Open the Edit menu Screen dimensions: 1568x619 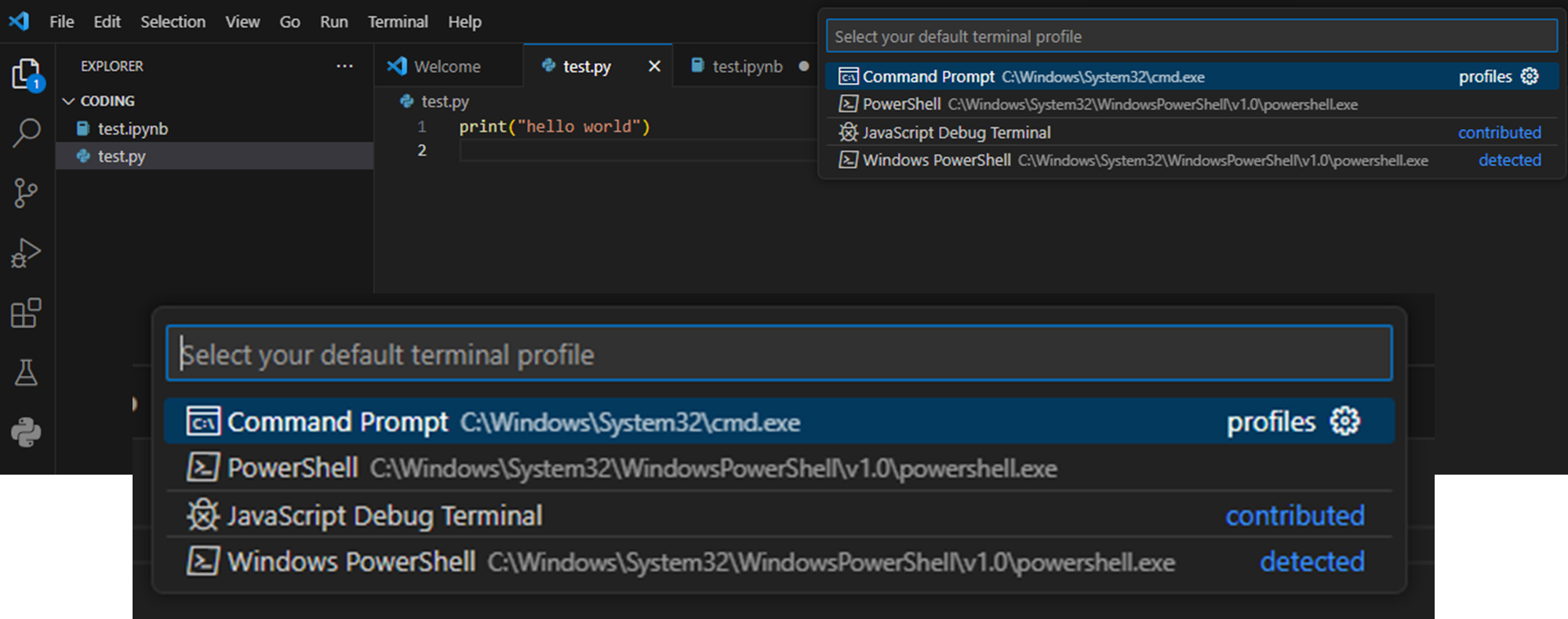tap(107, 22)
